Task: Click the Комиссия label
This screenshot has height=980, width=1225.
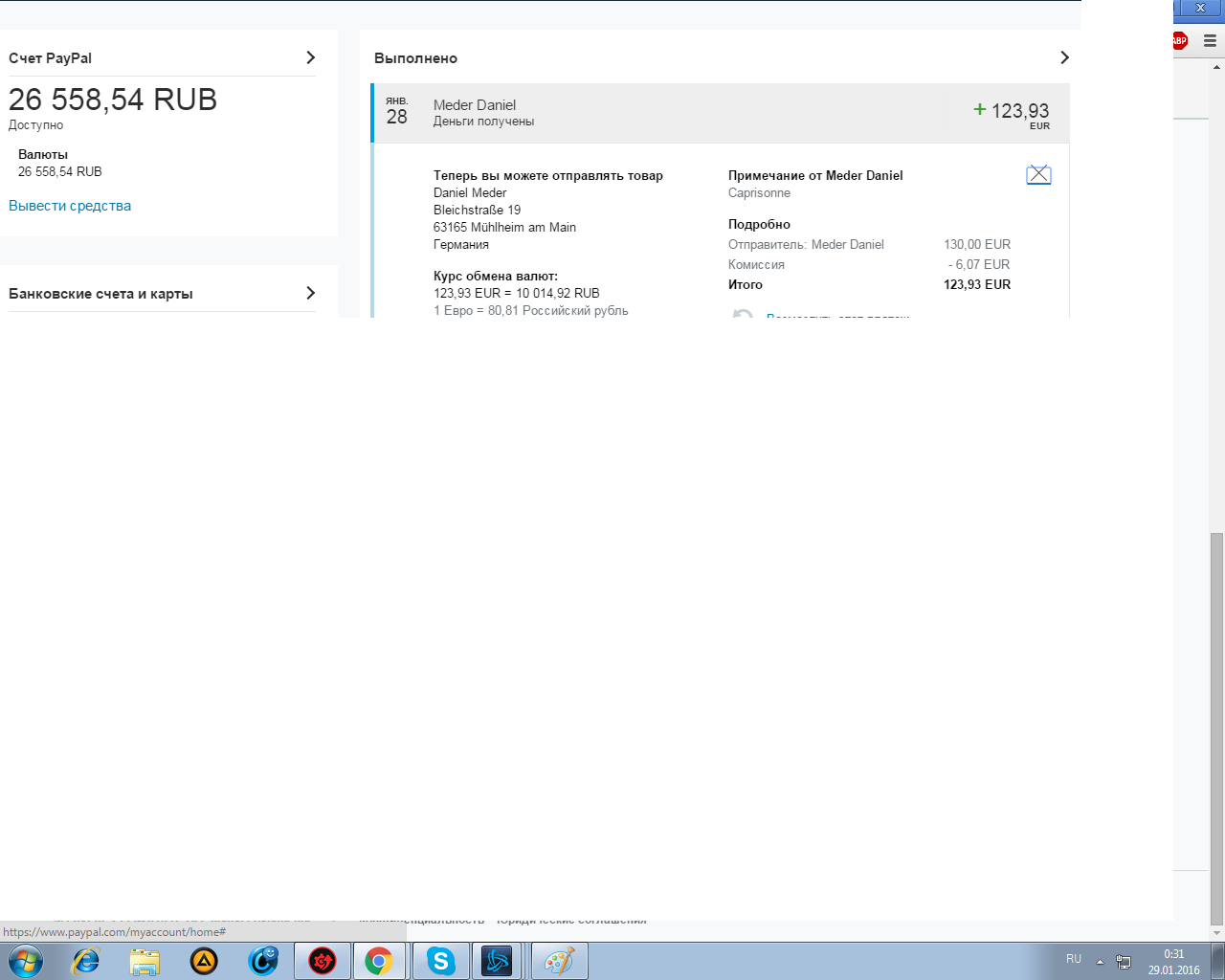Action: (756, 264)
